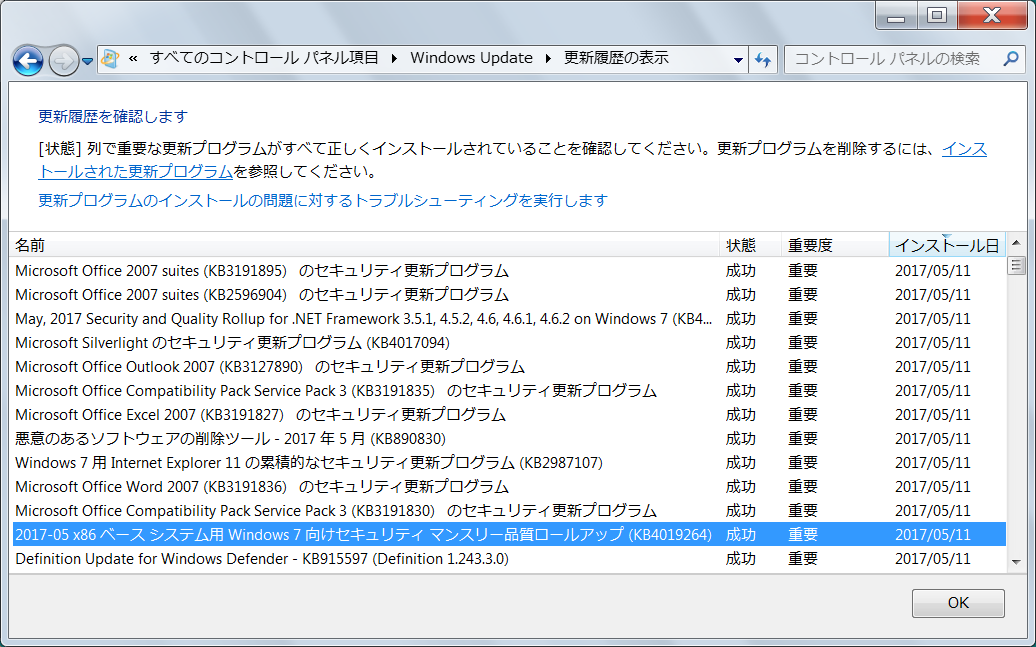Viewport: 1036px width, 647px height.
Task: Click the コントロール パネルの検索 search field
Action: (x=895, y=59)
